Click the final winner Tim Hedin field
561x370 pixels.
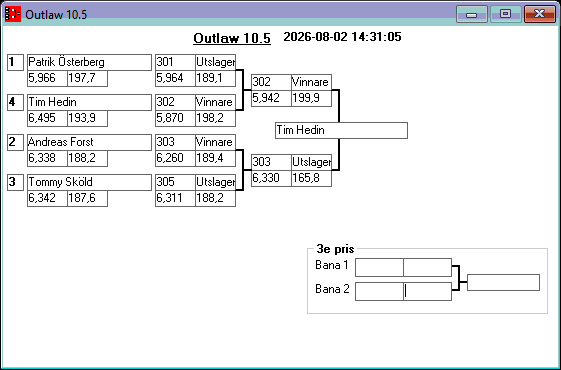341,130
